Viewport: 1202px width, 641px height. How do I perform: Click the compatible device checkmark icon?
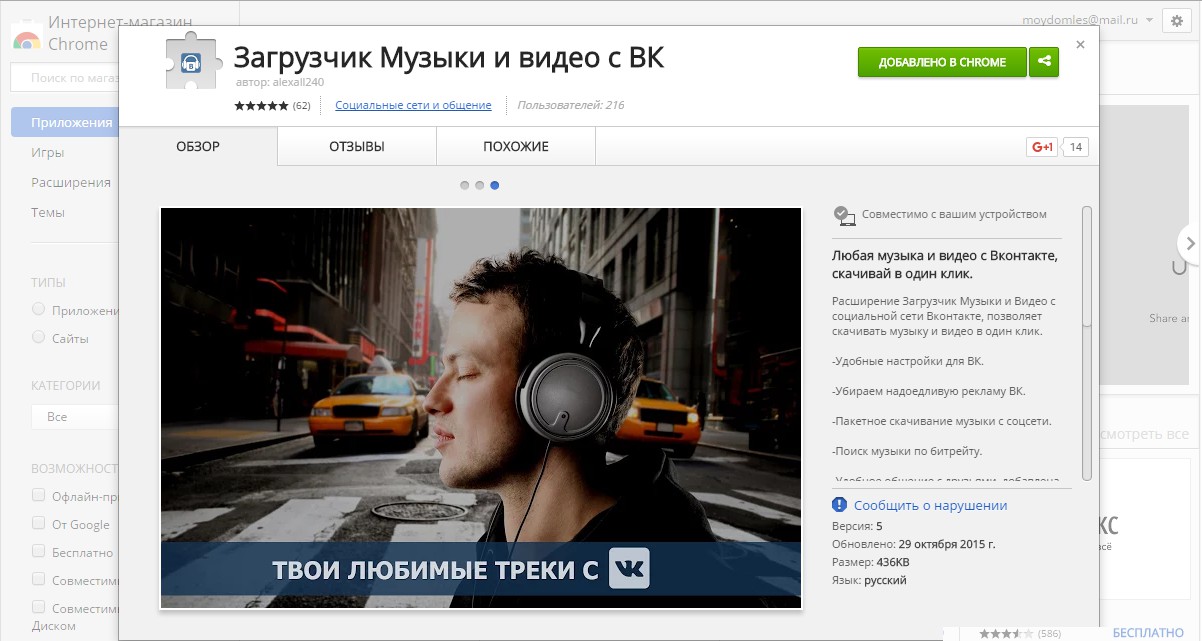tap(845, 214)
